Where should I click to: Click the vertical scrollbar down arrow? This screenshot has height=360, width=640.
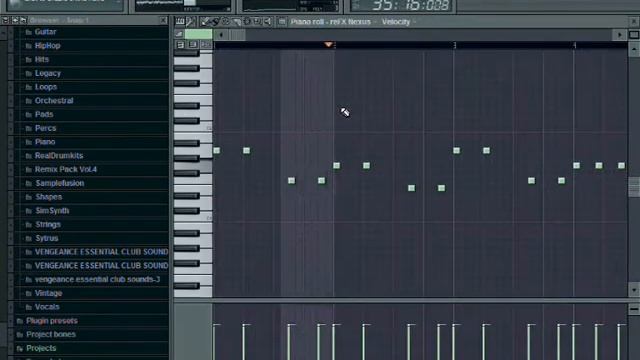634,290
